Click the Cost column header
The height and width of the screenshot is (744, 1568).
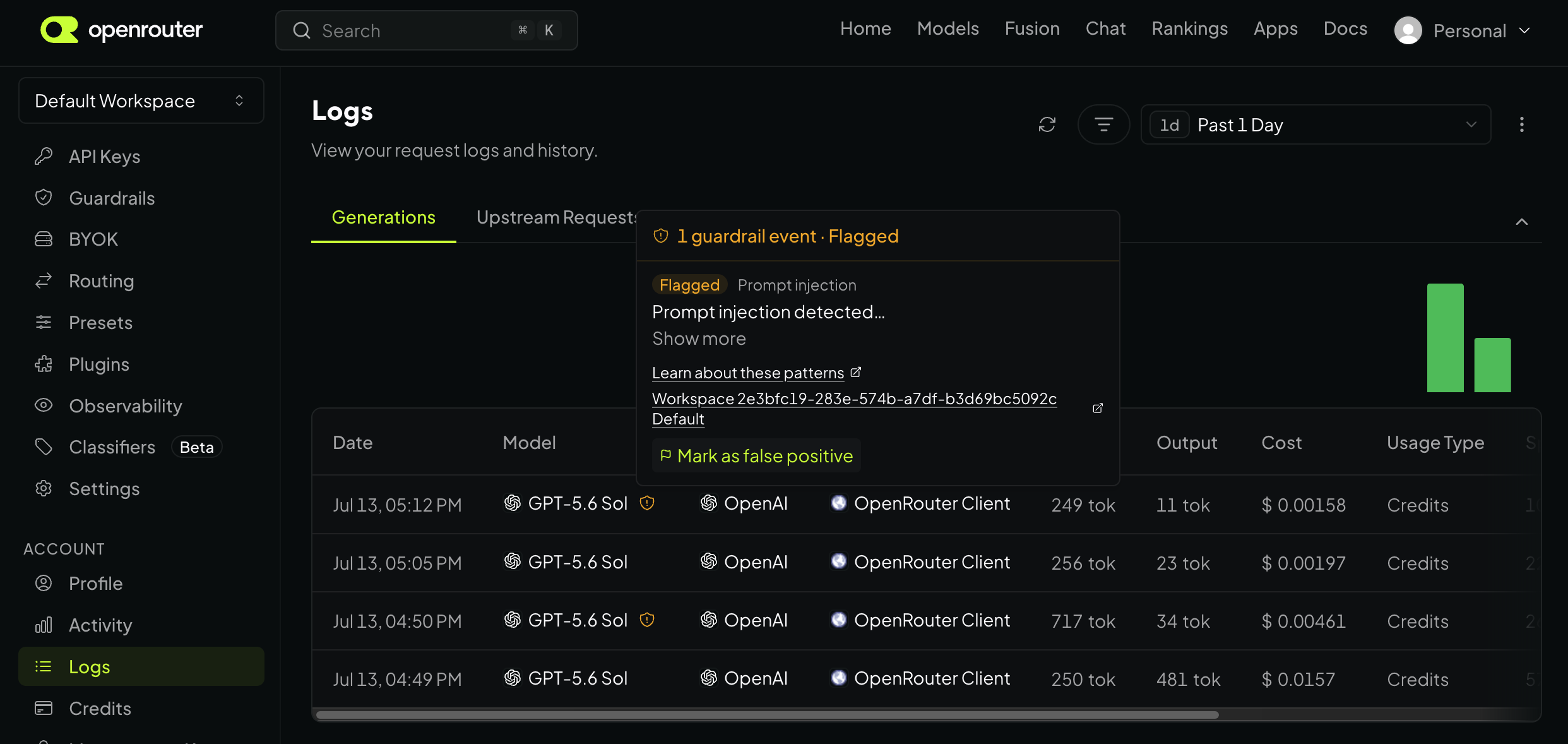(x=1281, y=443)
